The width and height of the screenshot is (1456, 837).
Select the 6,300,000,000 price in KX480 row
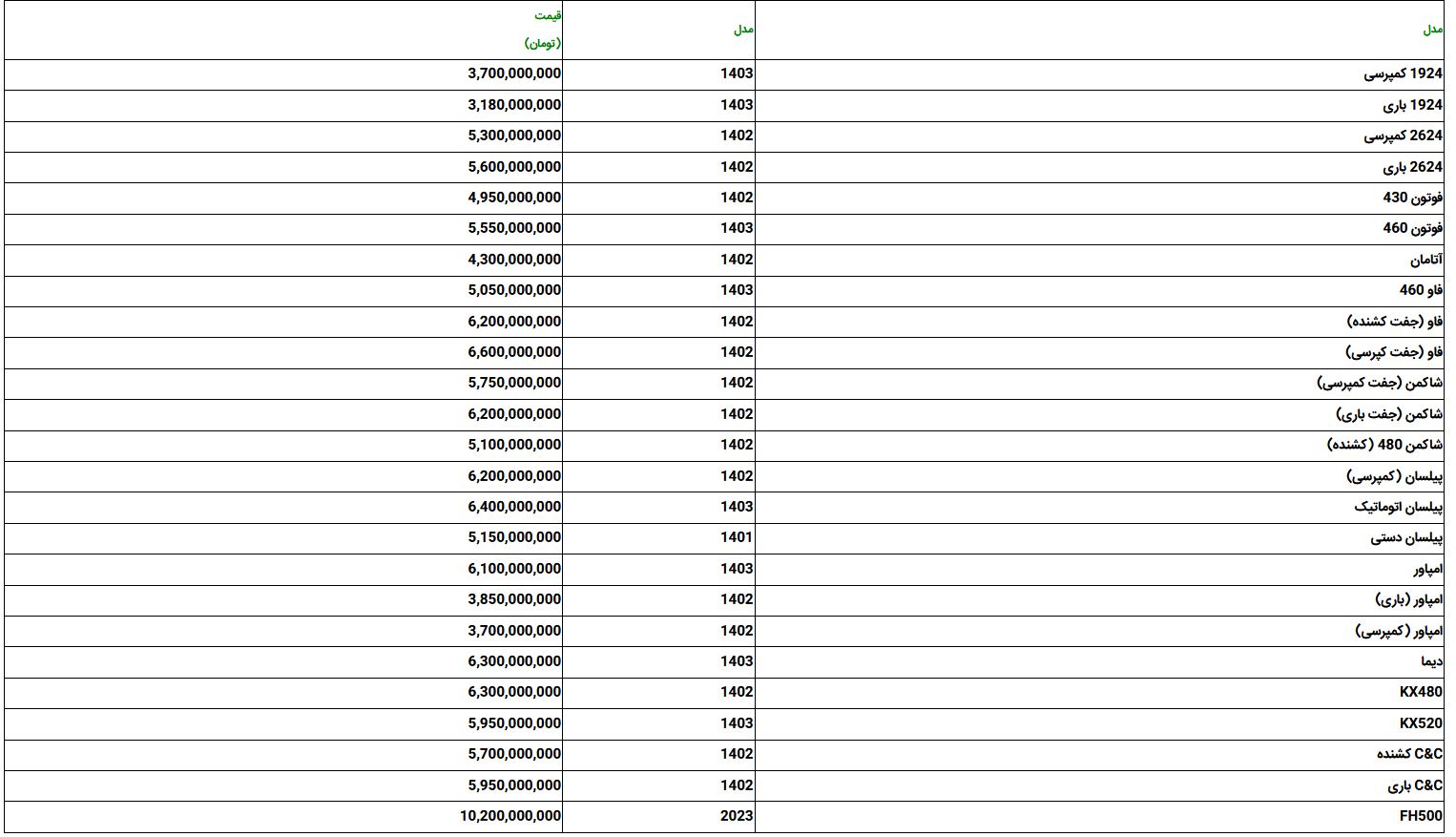(x=514, y=692)
